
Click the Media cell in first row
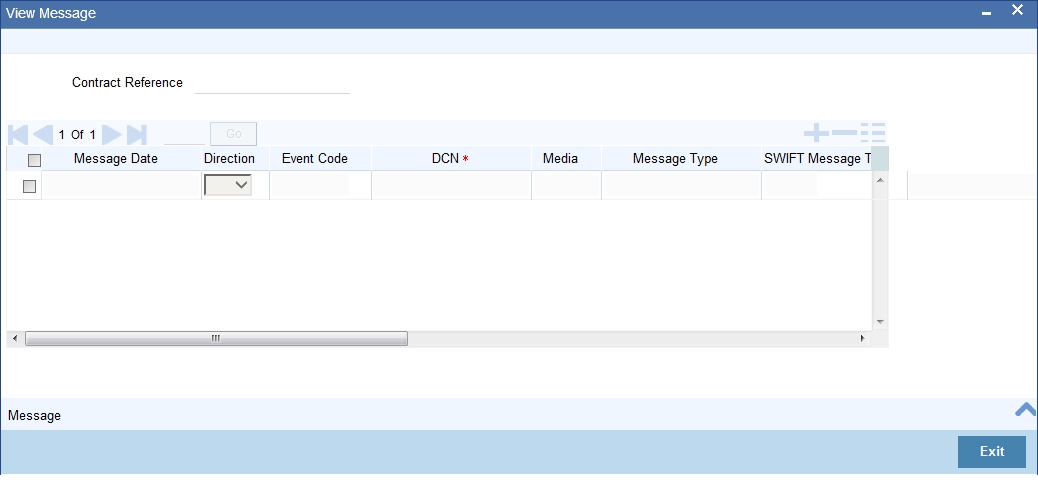click(x=567, y=185)
